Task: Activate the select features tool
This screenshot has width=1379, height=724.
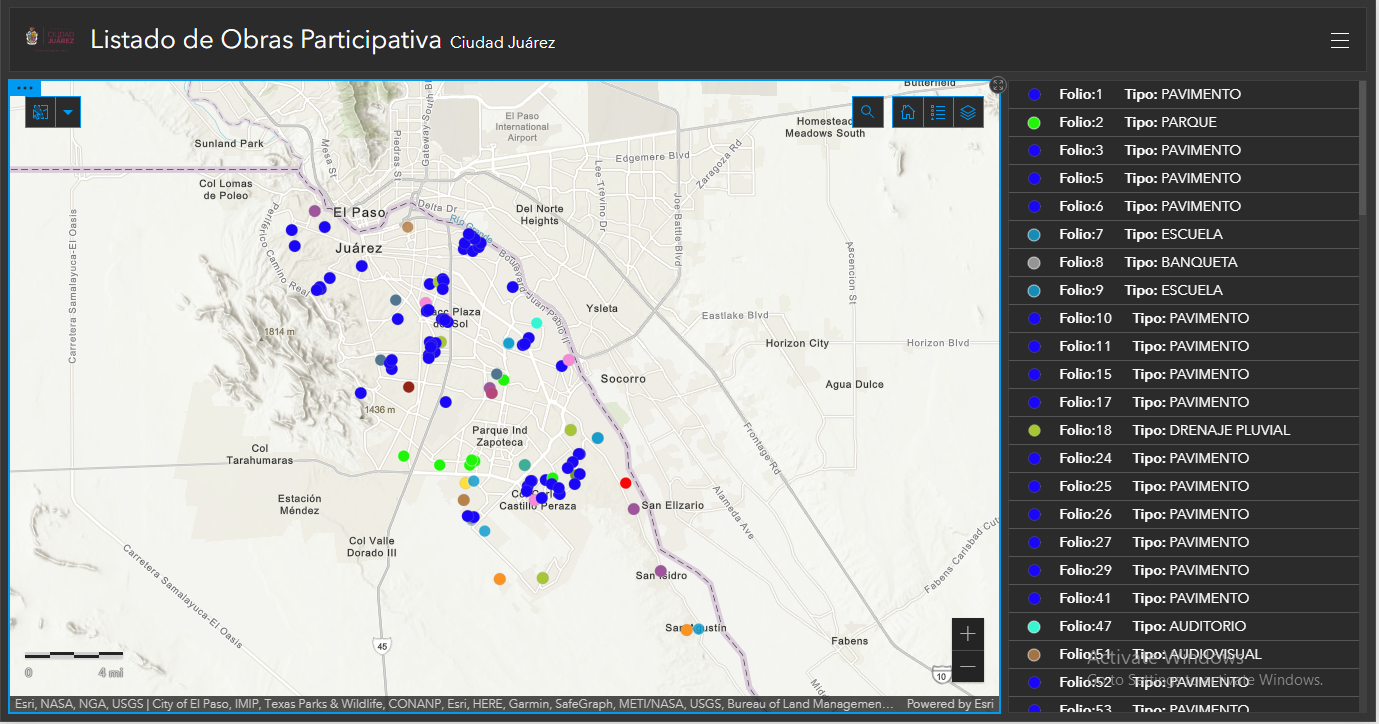Action: (40, 112)
